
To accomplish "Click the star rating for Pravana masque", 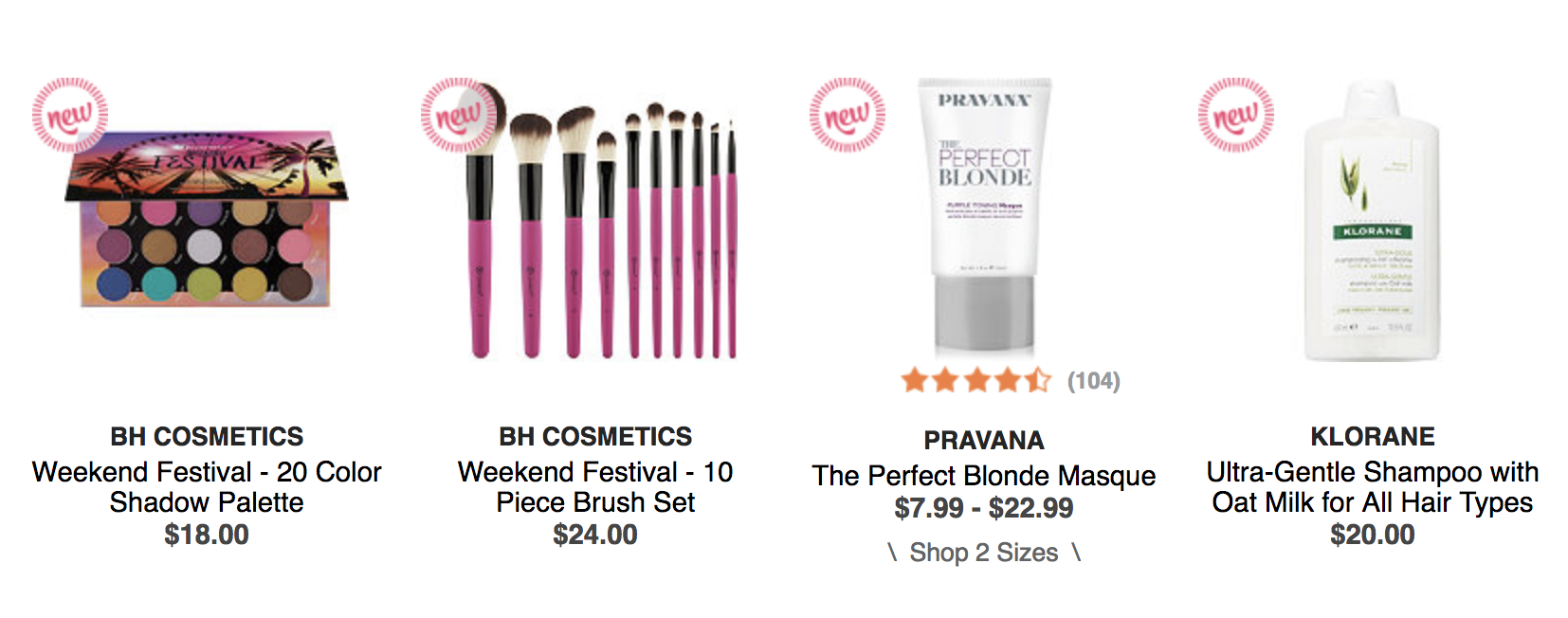I will [976, 381].
